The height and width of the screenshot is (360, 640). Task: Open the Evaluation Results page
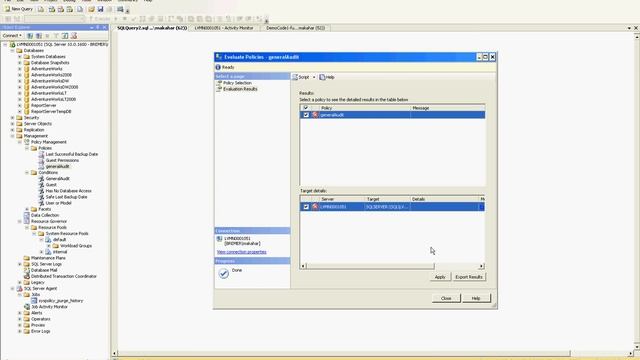(x=240, y=89)
